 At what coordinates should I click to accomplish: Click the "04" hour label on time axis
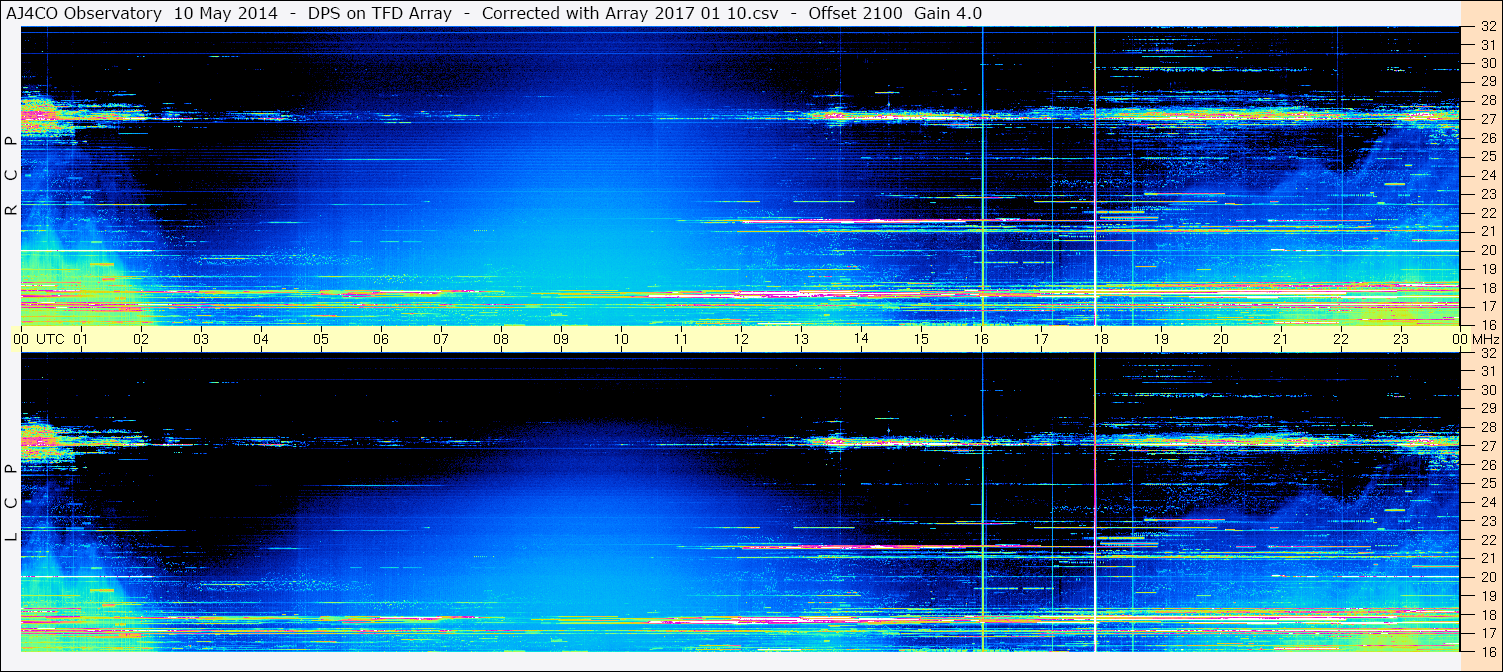coord(261,339)
